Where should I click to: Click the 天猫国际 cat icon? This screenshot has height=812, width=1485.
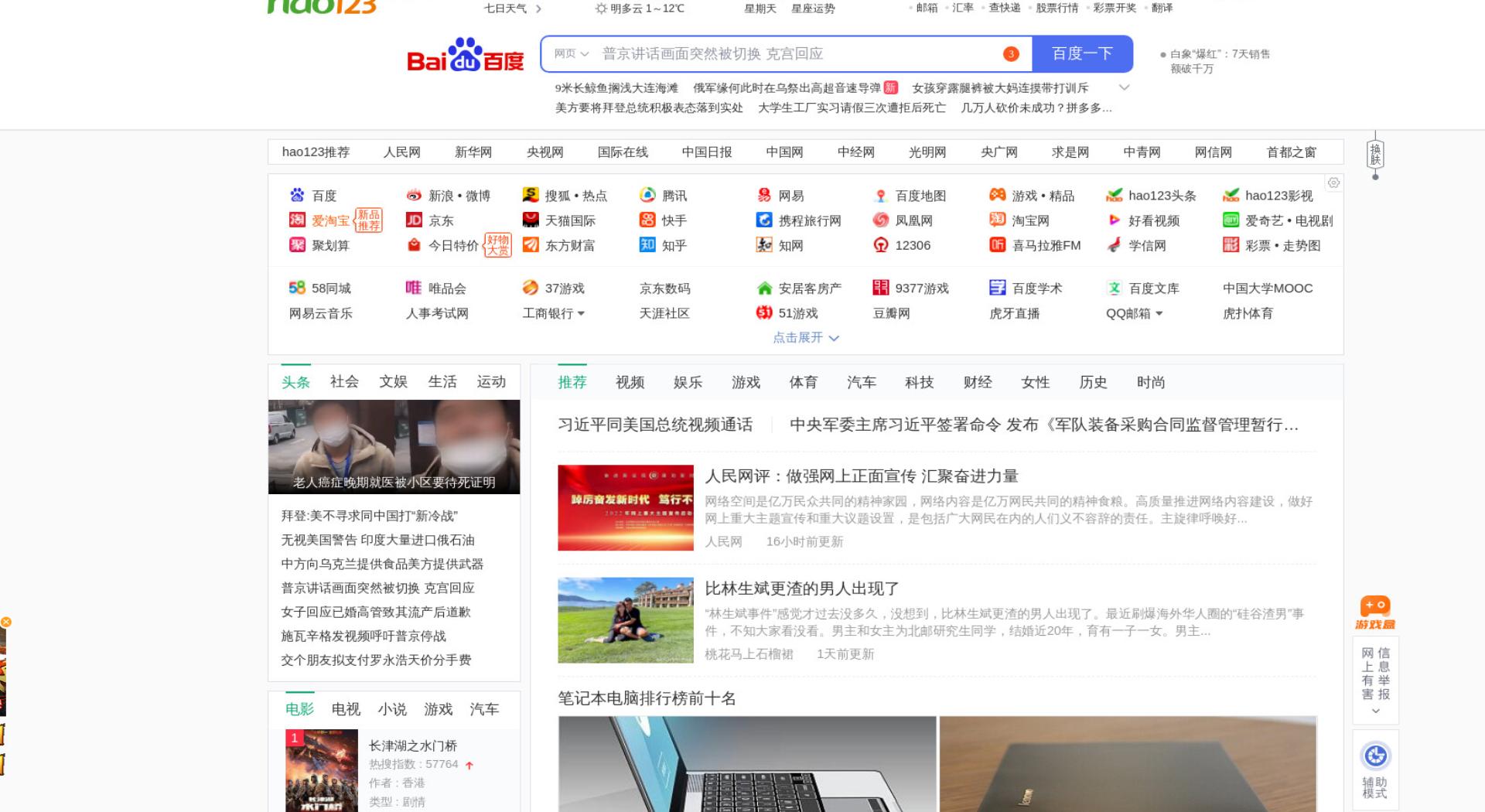(531, 220)
